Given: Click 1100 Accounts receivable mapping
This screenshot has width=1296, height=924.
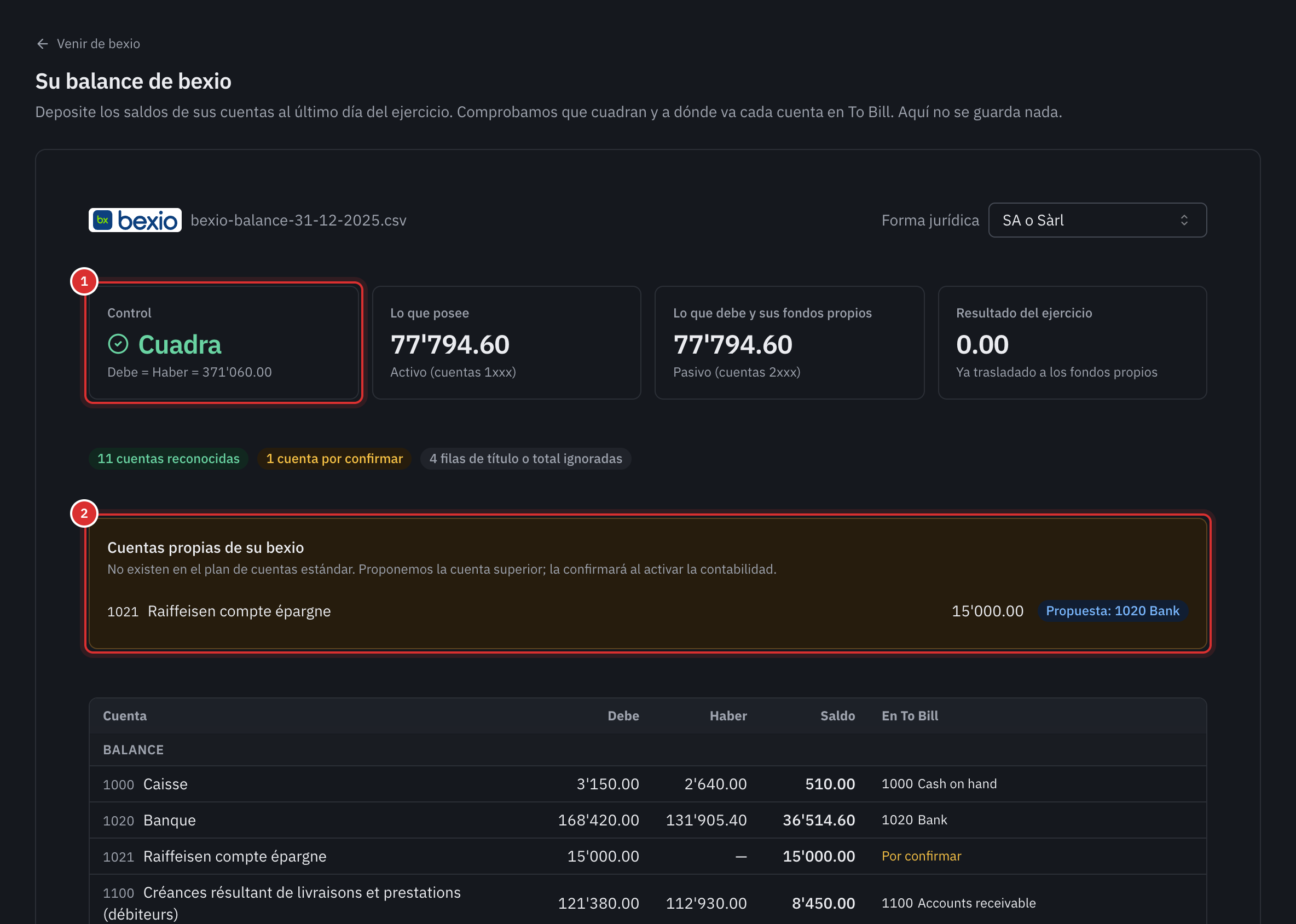Looking at the screenshot, I should point(958,903).
